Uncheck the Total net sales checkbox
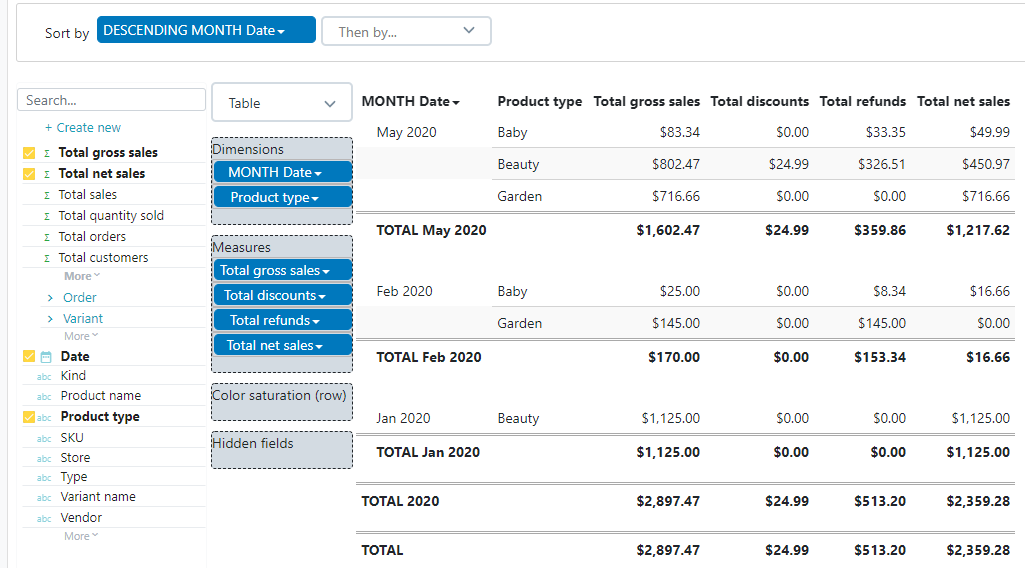 29,174
